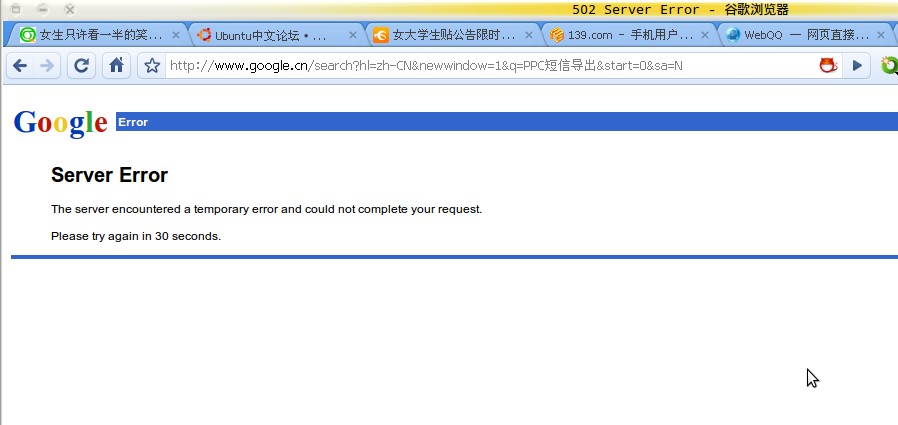Bookmark this page with the star icon
898x425 pixels.
click(152, 66)
